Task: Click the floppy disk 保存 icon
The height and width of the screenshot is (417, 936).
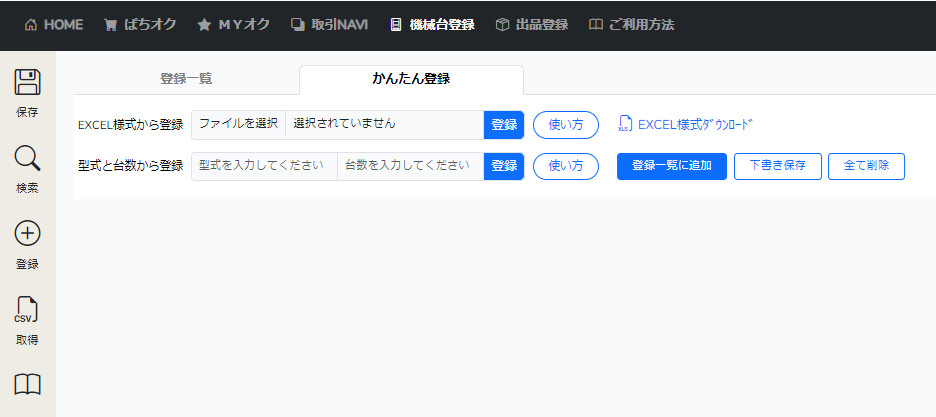Action: click(x=27, y=82)
